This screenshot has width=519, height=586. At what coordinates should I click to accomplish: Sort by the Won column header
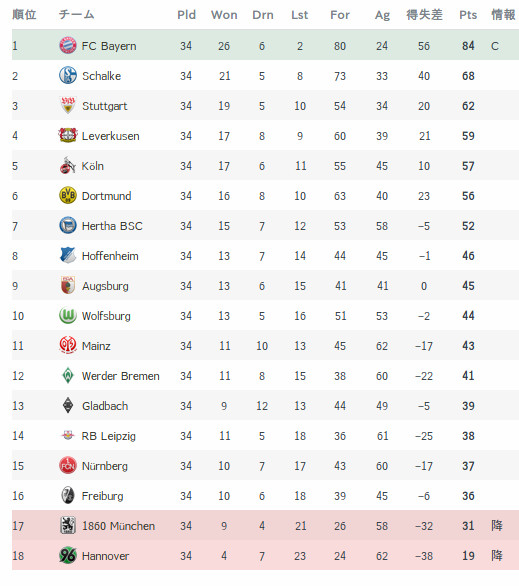pos(224,15)
